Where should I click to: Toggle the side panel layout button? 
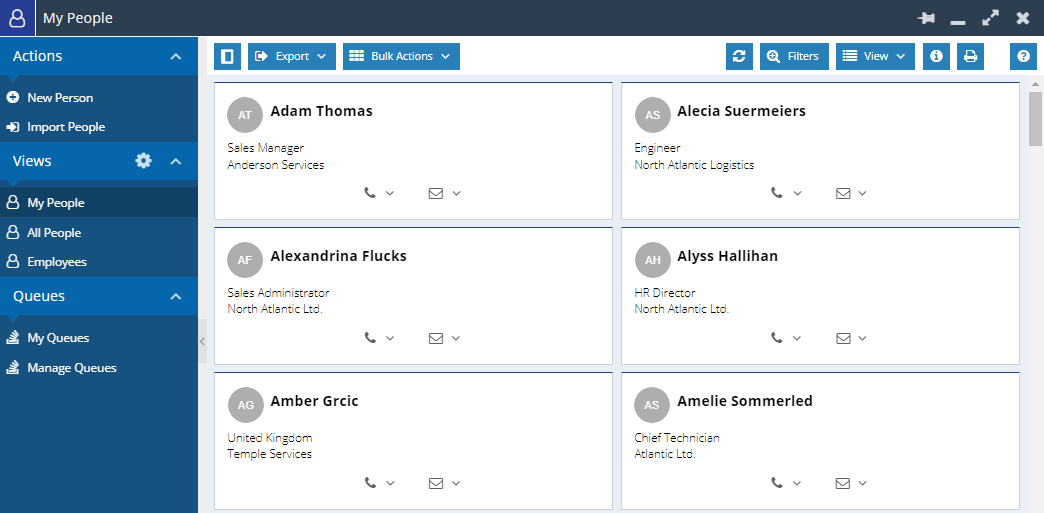pos(227,56)
